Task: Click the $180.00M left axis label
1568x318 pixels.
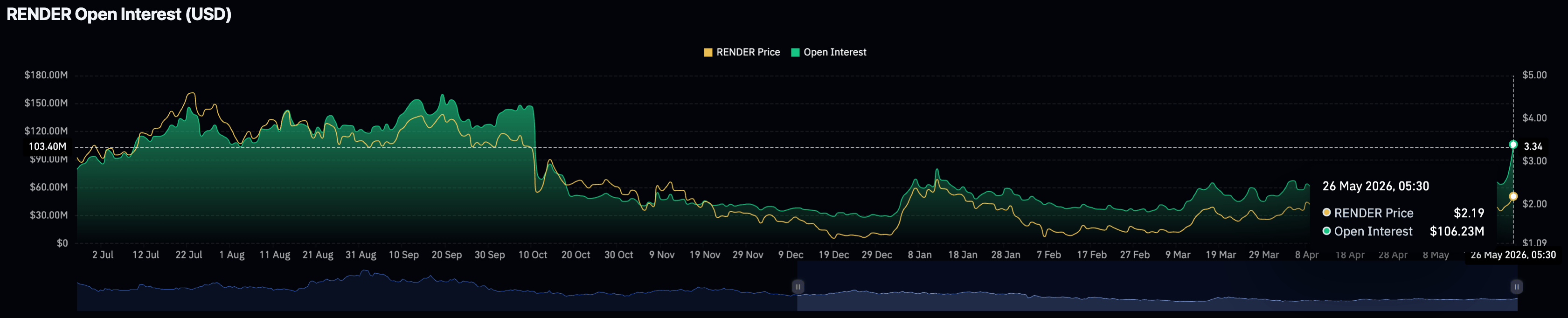Action: 46,75
